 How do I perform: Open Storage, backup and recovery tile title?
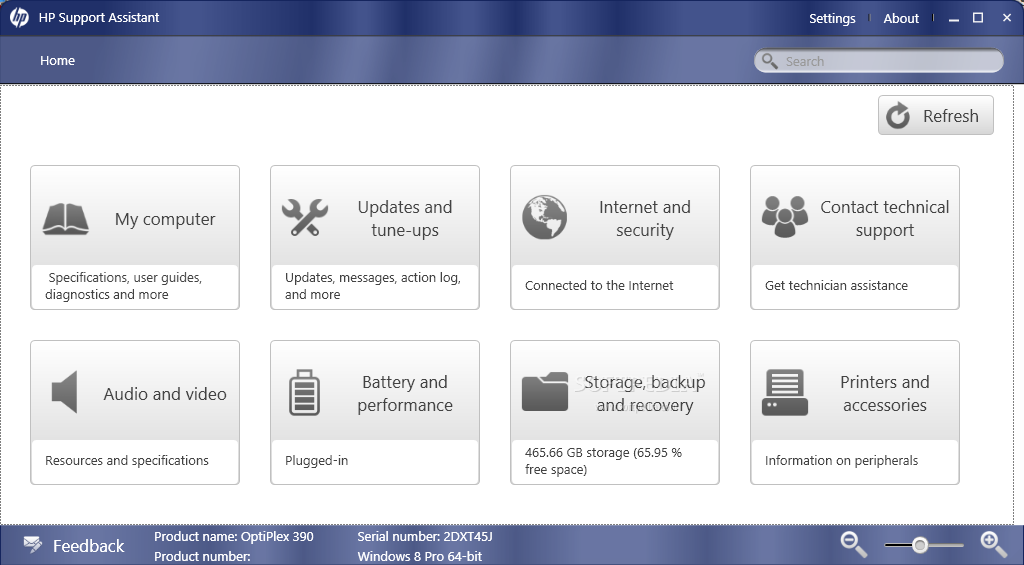(645, 393)
